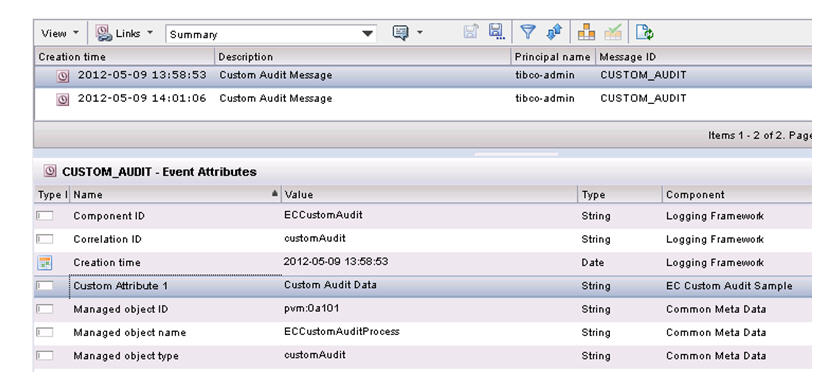Select the 13:58:53 Custom Audit Message row
This screenshot has height=379, width=831.
pos(423,76)
